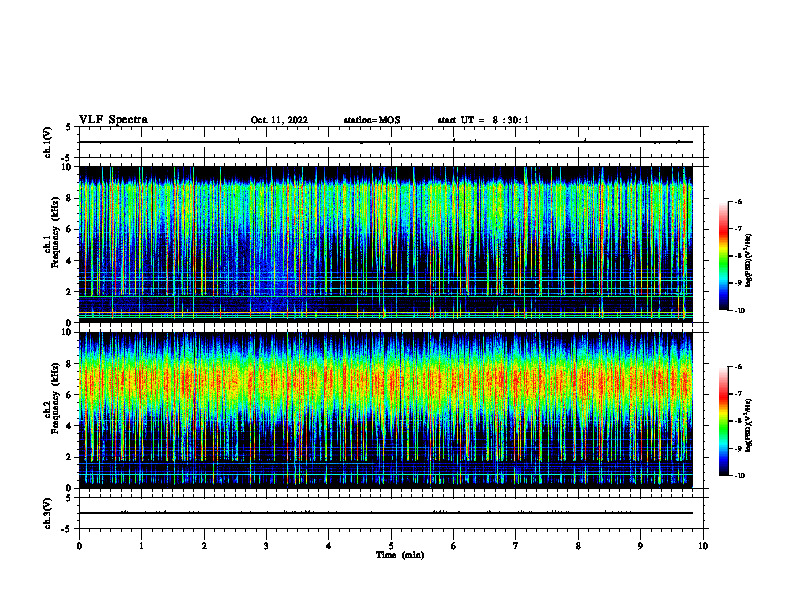Click the "ch.1(V)" waveform axis label
The width and height of the screenshot is (792, 612).
(x=47, y=142)
